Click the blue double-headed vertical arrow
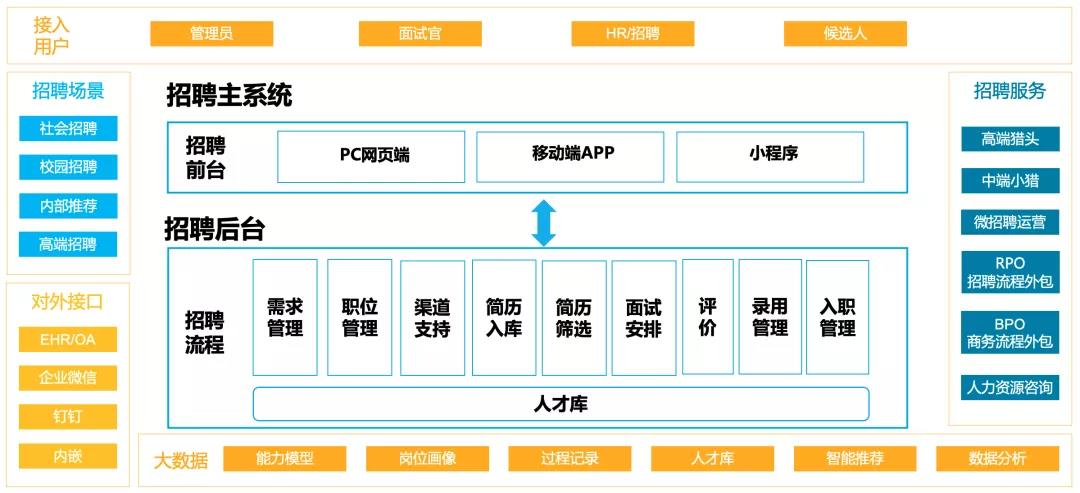Viewport: 1080px width, 493px height. click(x=543, y=222)
